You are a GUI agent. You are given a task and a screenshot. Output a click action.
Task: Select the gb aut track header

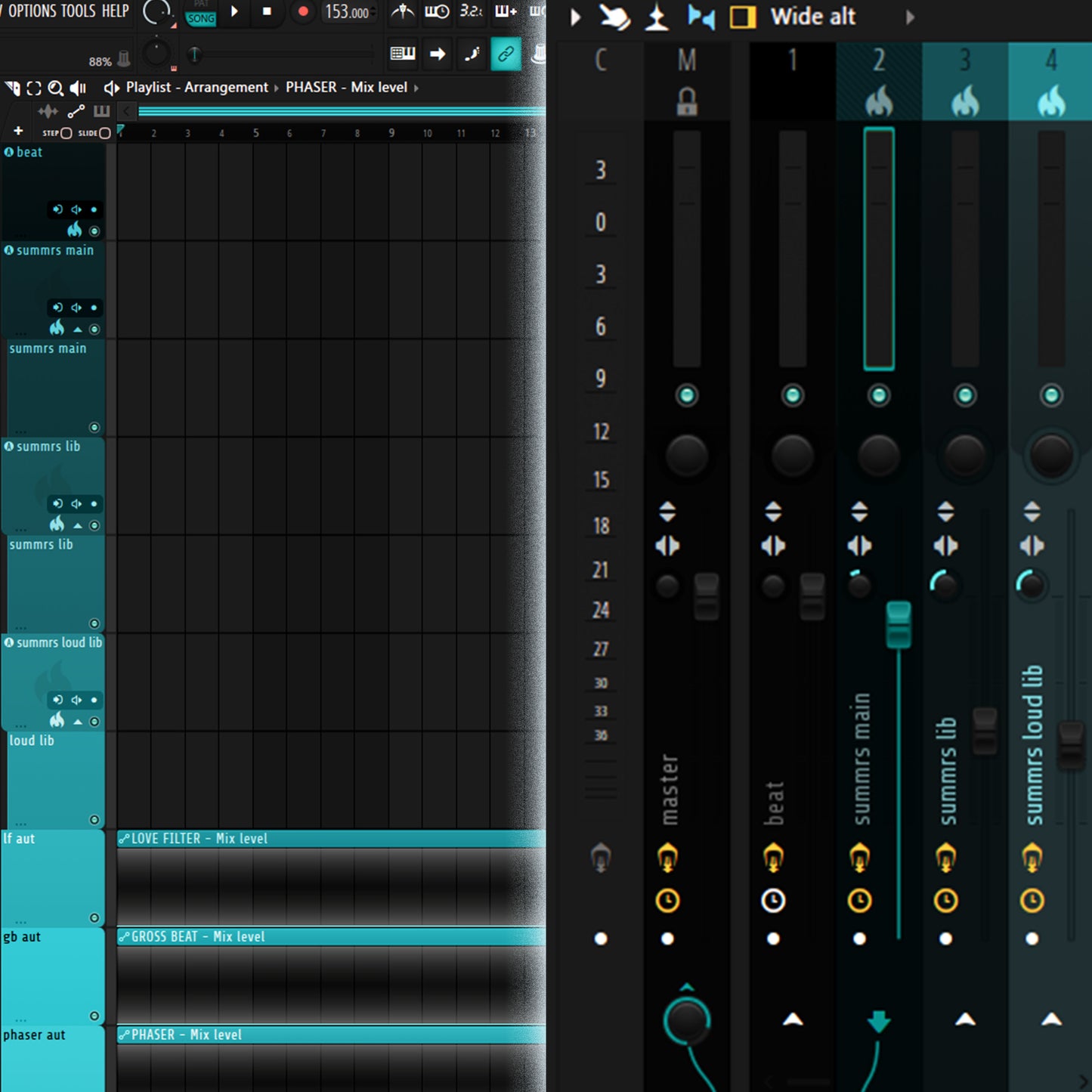53,976
